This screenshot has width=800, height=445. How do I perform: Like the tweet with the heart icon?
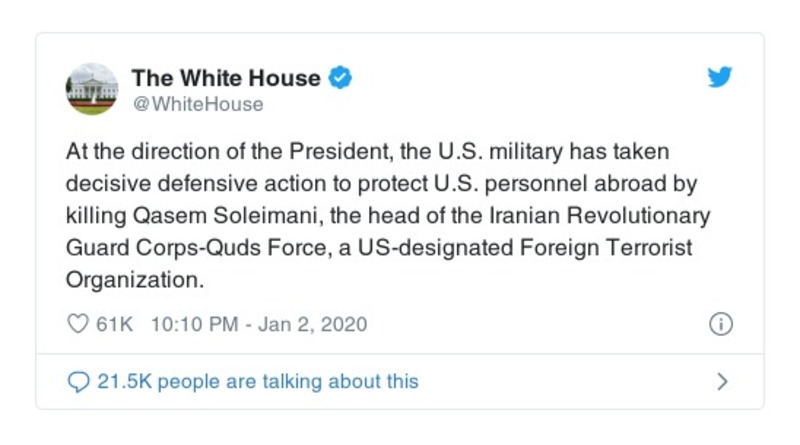pos(77,324)
